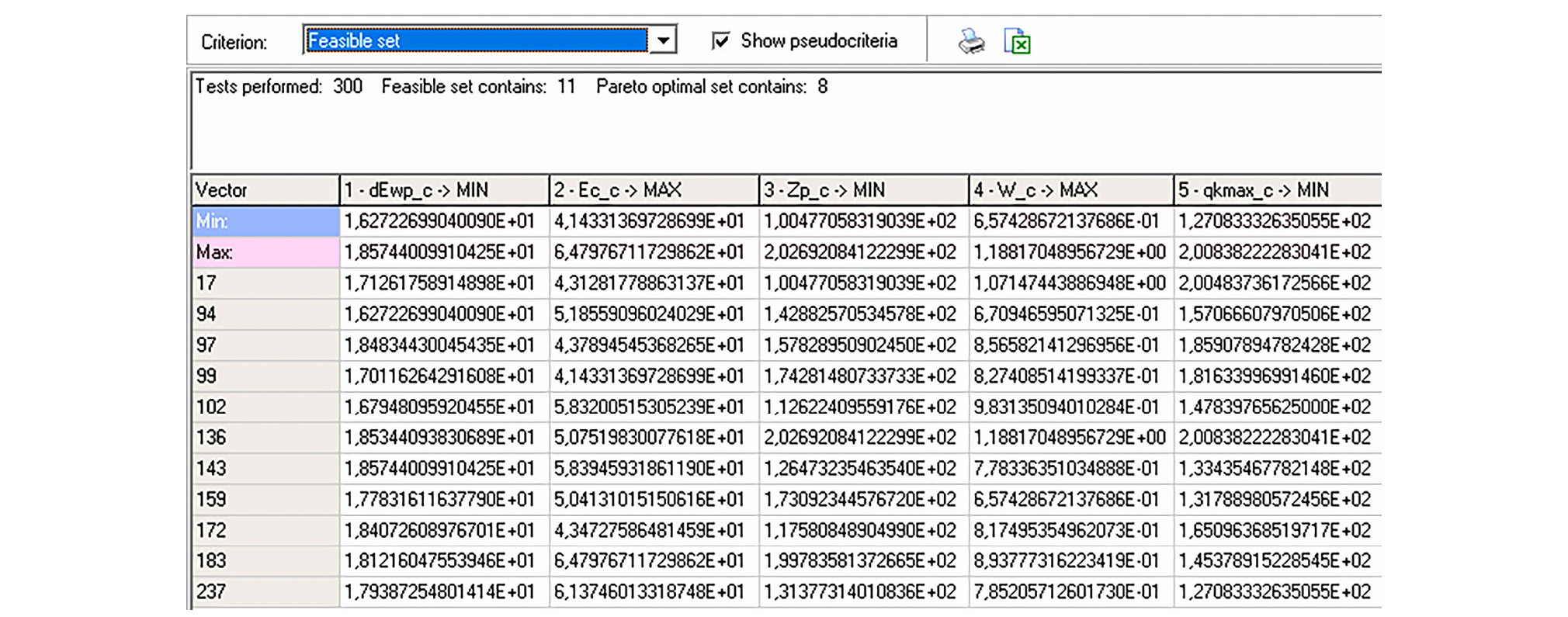Click the printer icon
Screen dimensions: 1568x617
pyautogui.click(x=970, y=41)
